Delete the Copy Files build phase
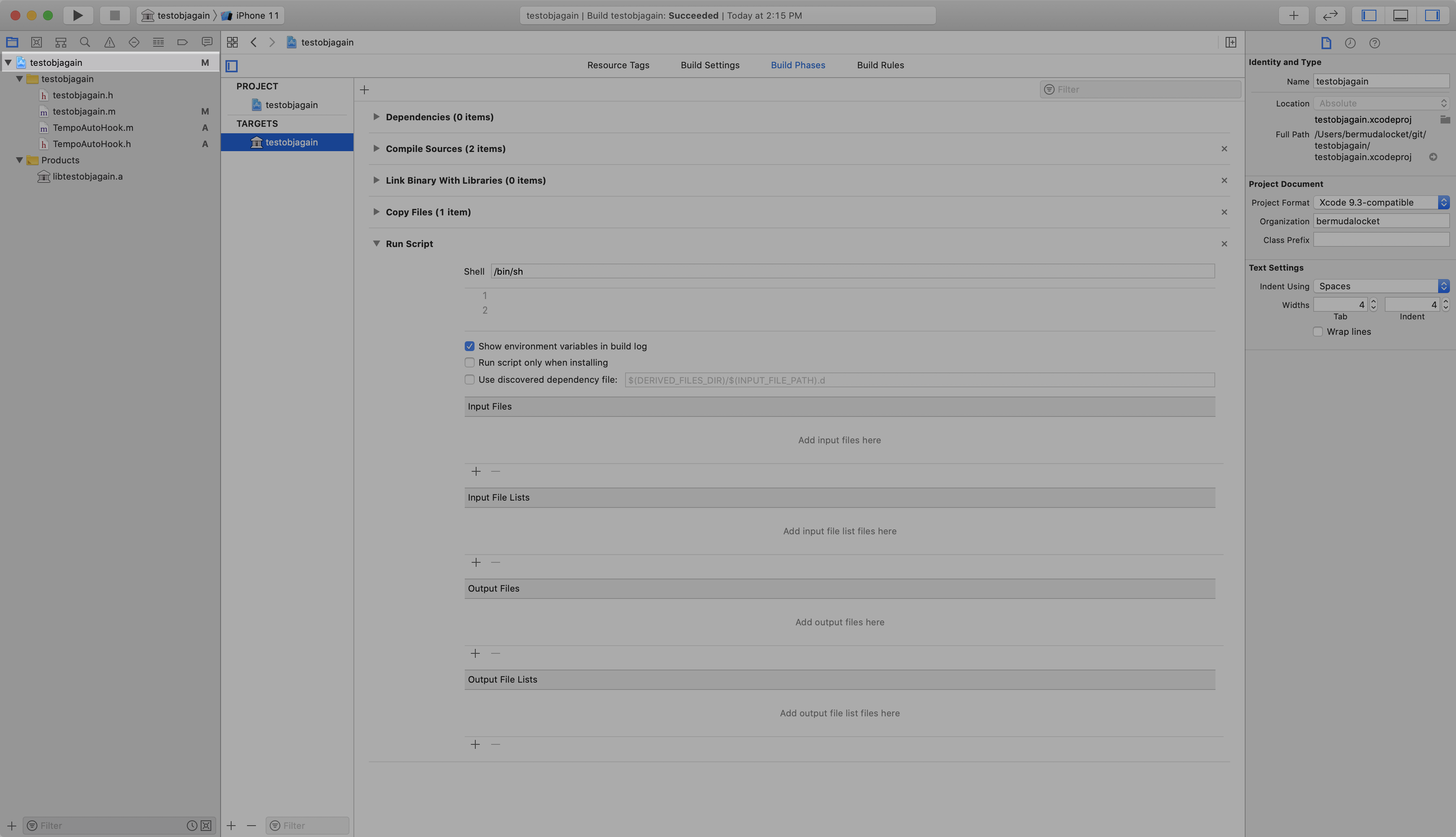 point(1224,212)
